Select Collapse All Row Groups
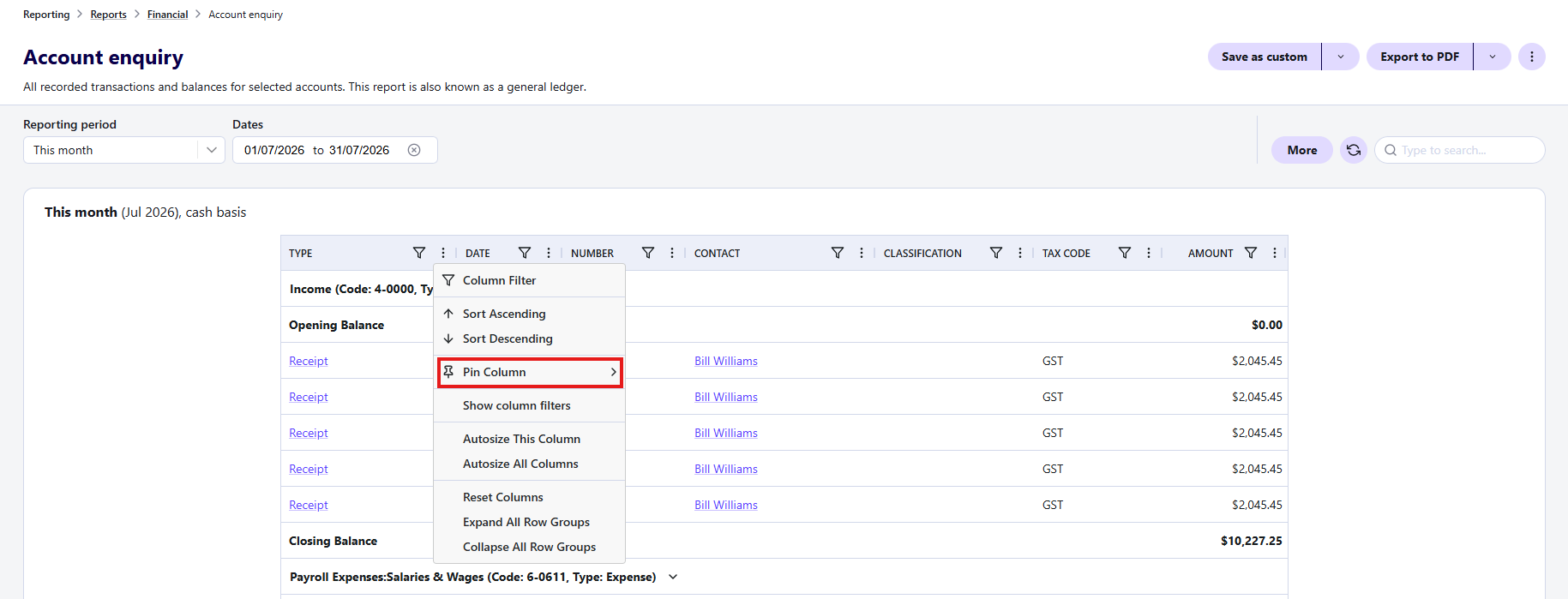The image size is (1568, 599). (530, 547)
